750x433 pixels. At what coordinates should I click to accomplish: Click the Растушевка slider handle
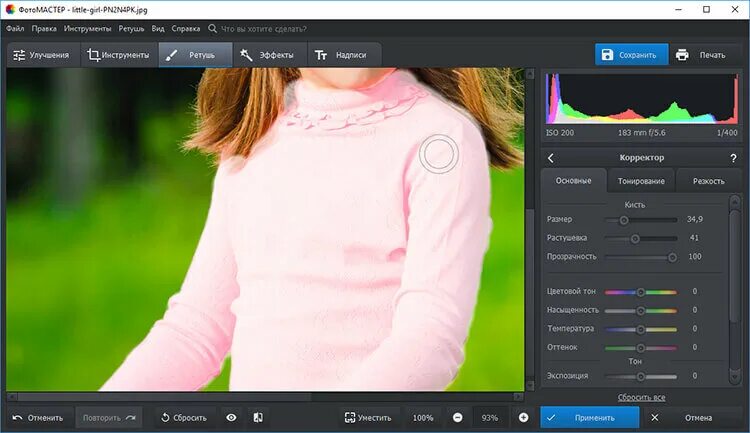(635, 238)
